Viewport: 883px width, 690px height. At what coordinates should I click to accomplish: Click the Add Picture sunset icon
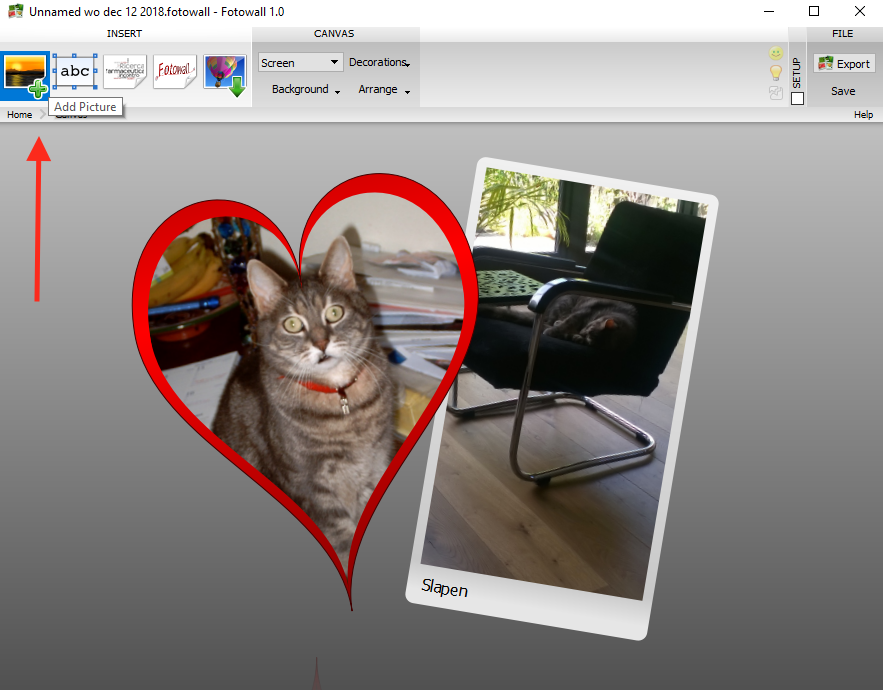[x=25, y=72]
